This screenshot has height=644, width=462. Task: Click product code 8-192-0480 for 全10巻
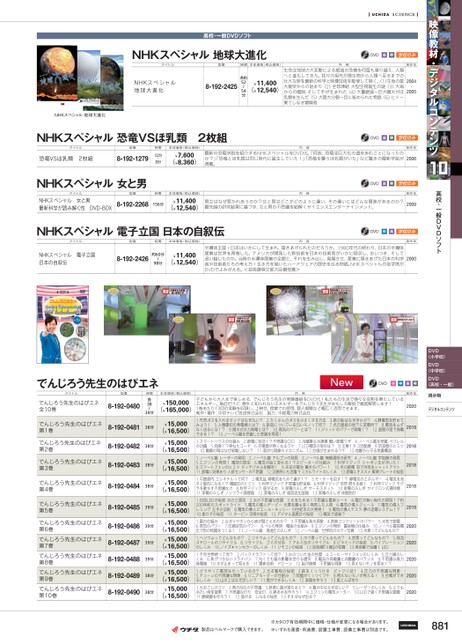pyautogui.click(x=124, y=406)
